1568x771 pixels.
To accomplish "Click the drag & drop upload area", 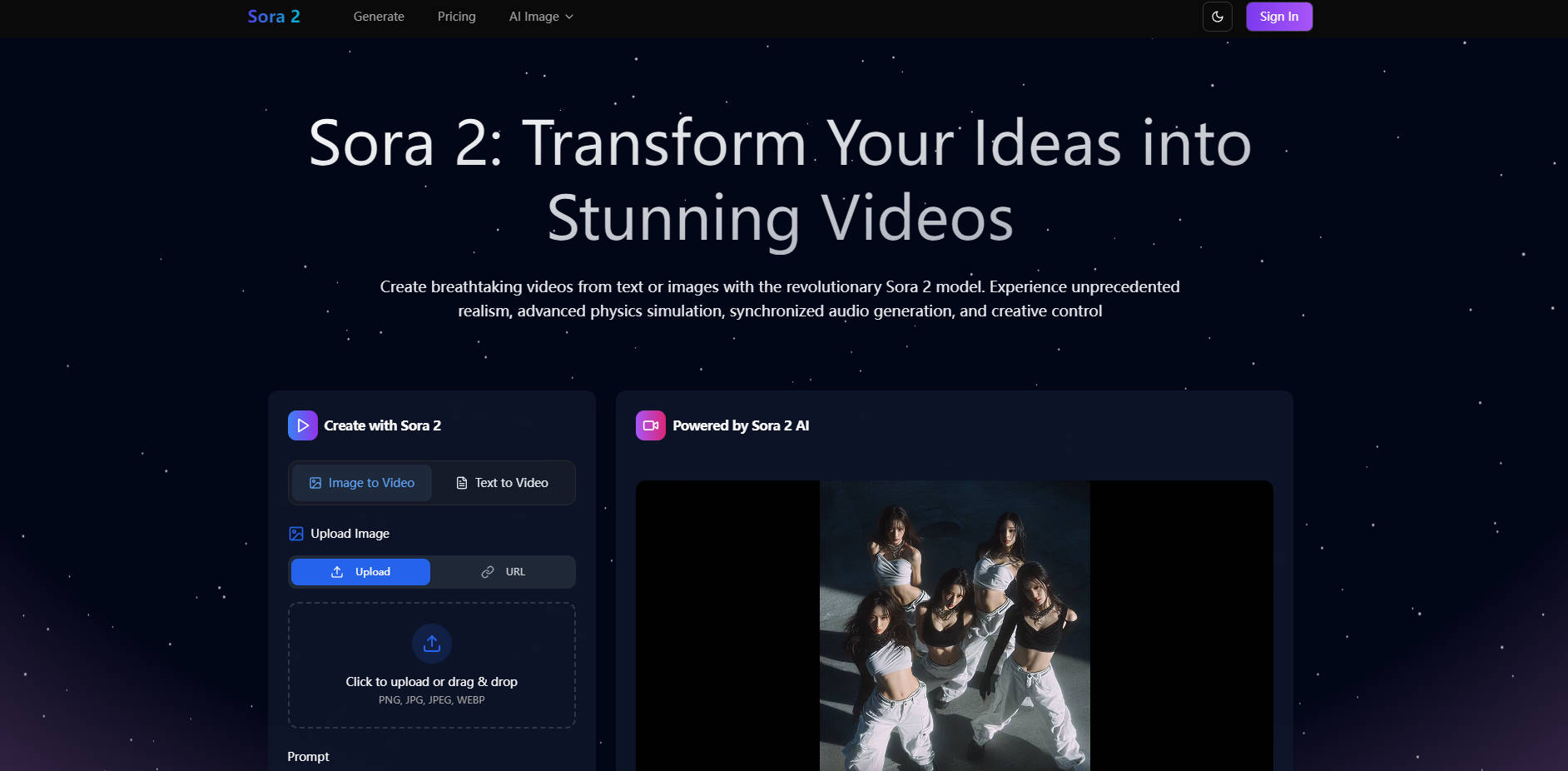I will [431, 682].
